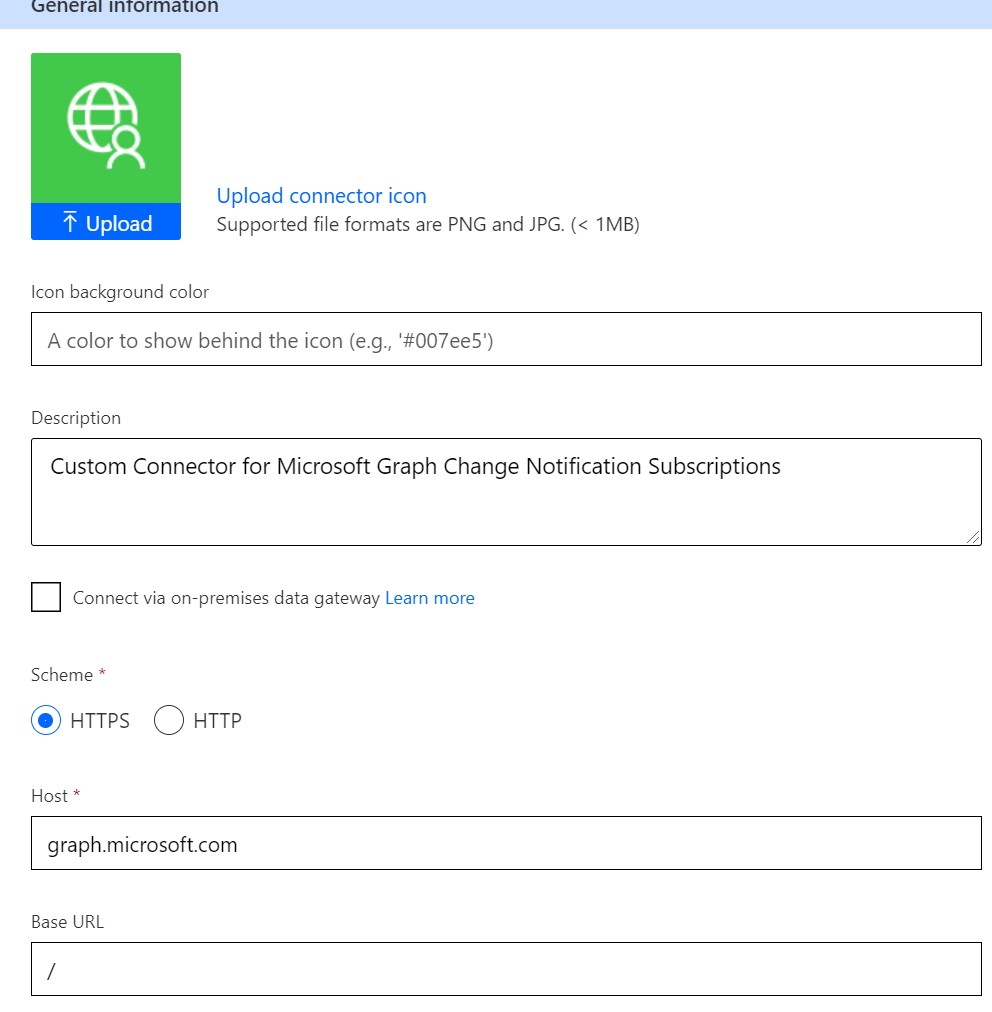992x1012 pixels.
Task: Click the 'Base URL' label
Action: (x=67, y=922)
